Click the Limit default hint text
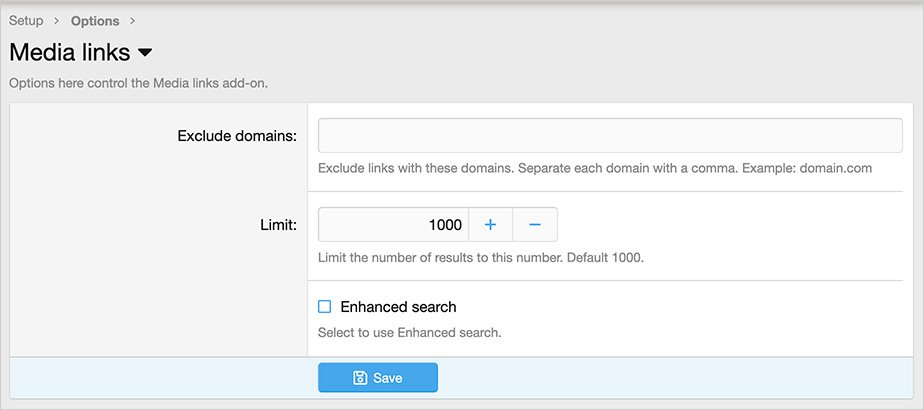 pos(480,257)
